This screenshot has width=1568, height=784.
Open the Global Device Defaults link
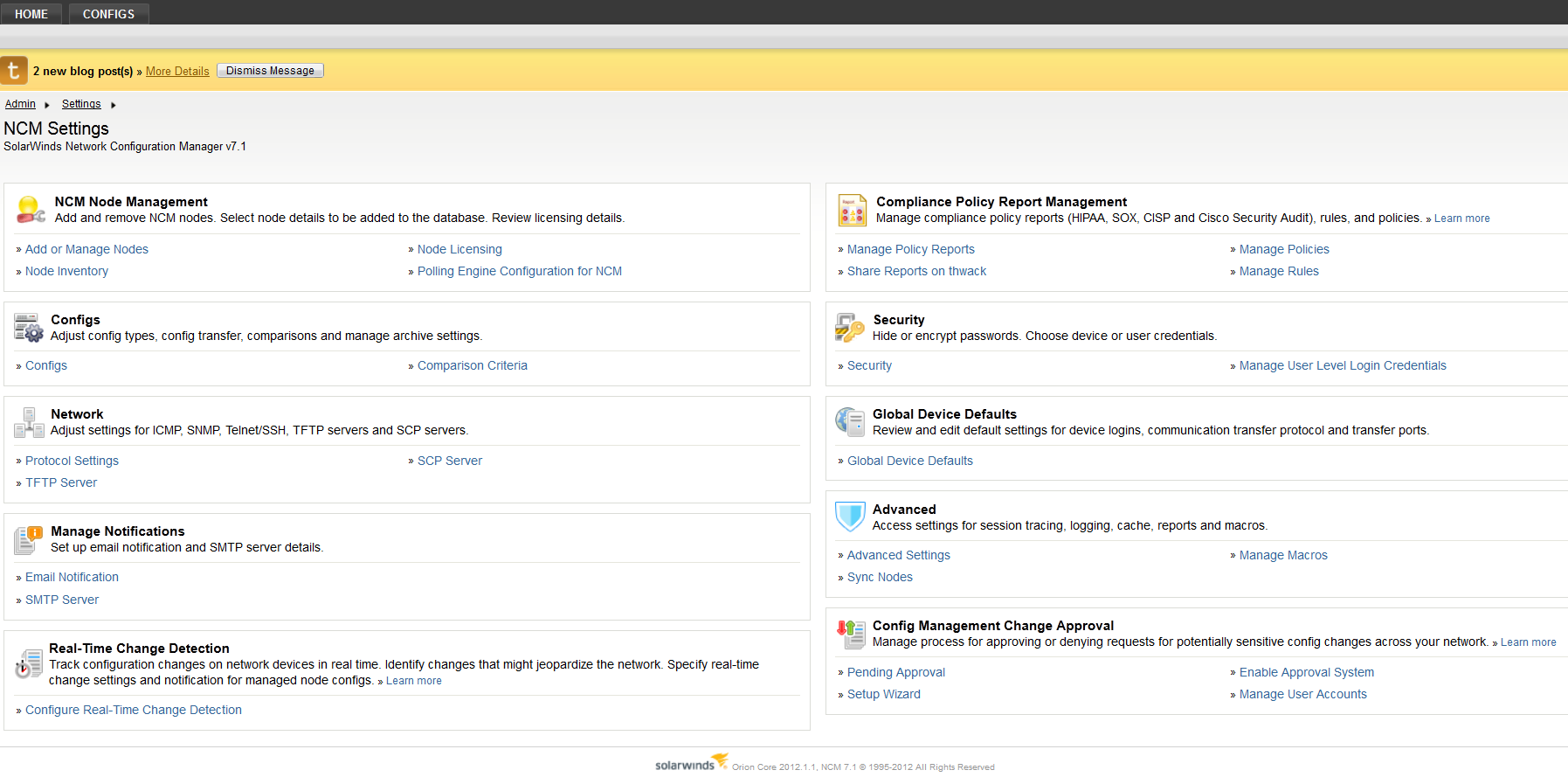(x=910, y=461)
